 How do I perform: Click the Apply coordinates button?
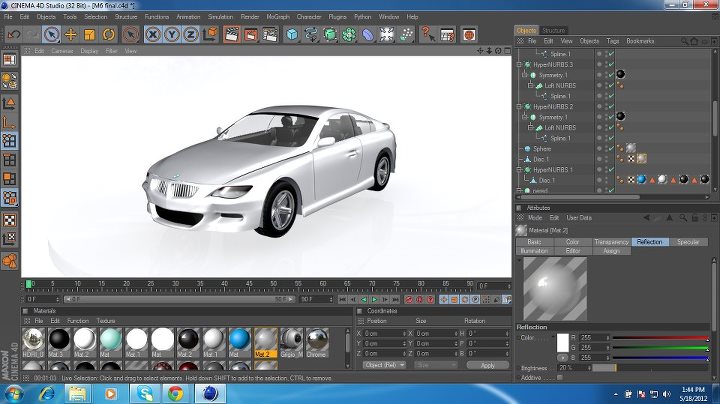488,365
